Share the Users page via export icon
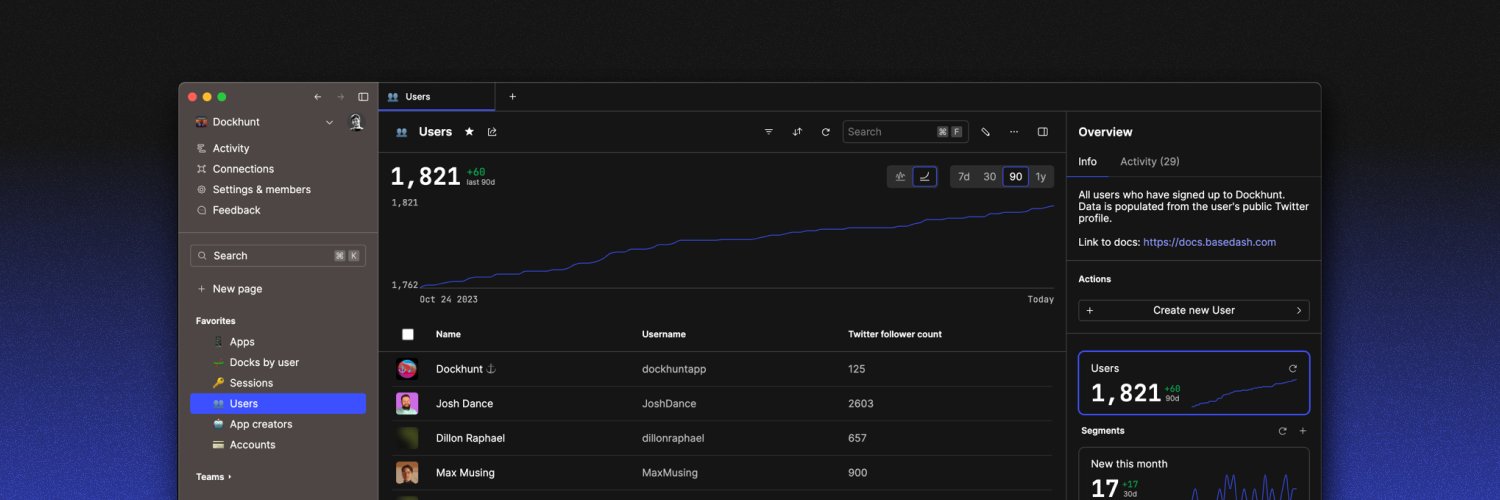The image size is (1500, 500). [492, 132]
